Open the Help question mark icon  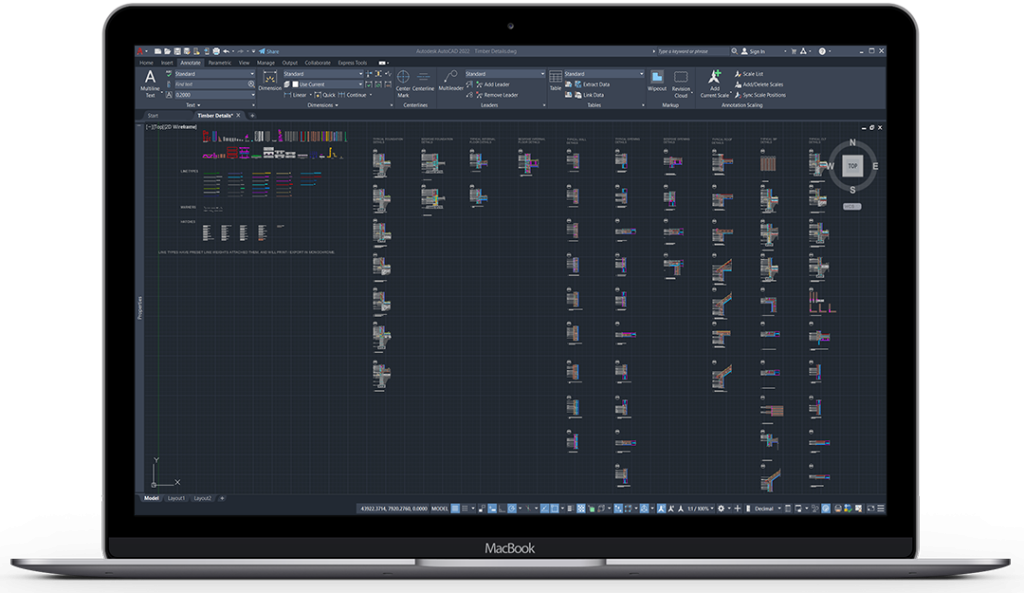point(822,51)
